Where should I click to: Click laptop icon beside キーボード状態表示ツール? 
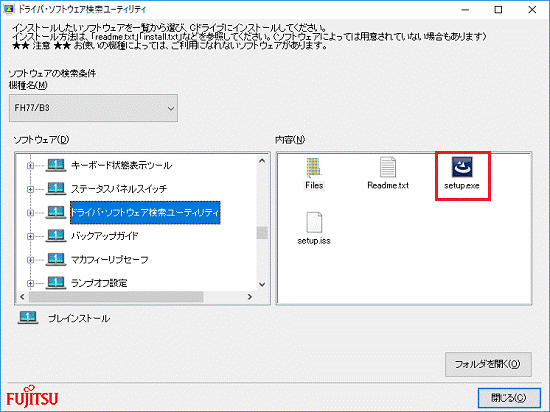pos(56,165)
